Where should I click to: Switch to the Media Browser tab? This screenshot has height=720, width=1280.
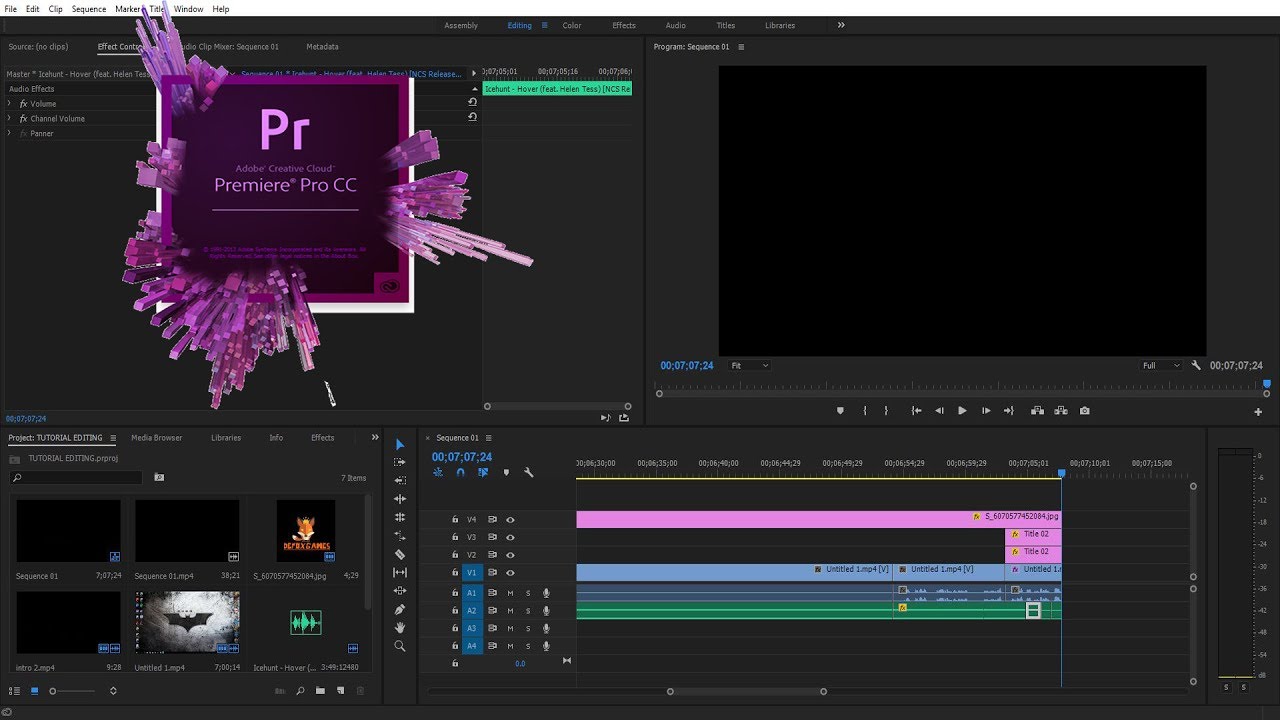coord(157,438)
